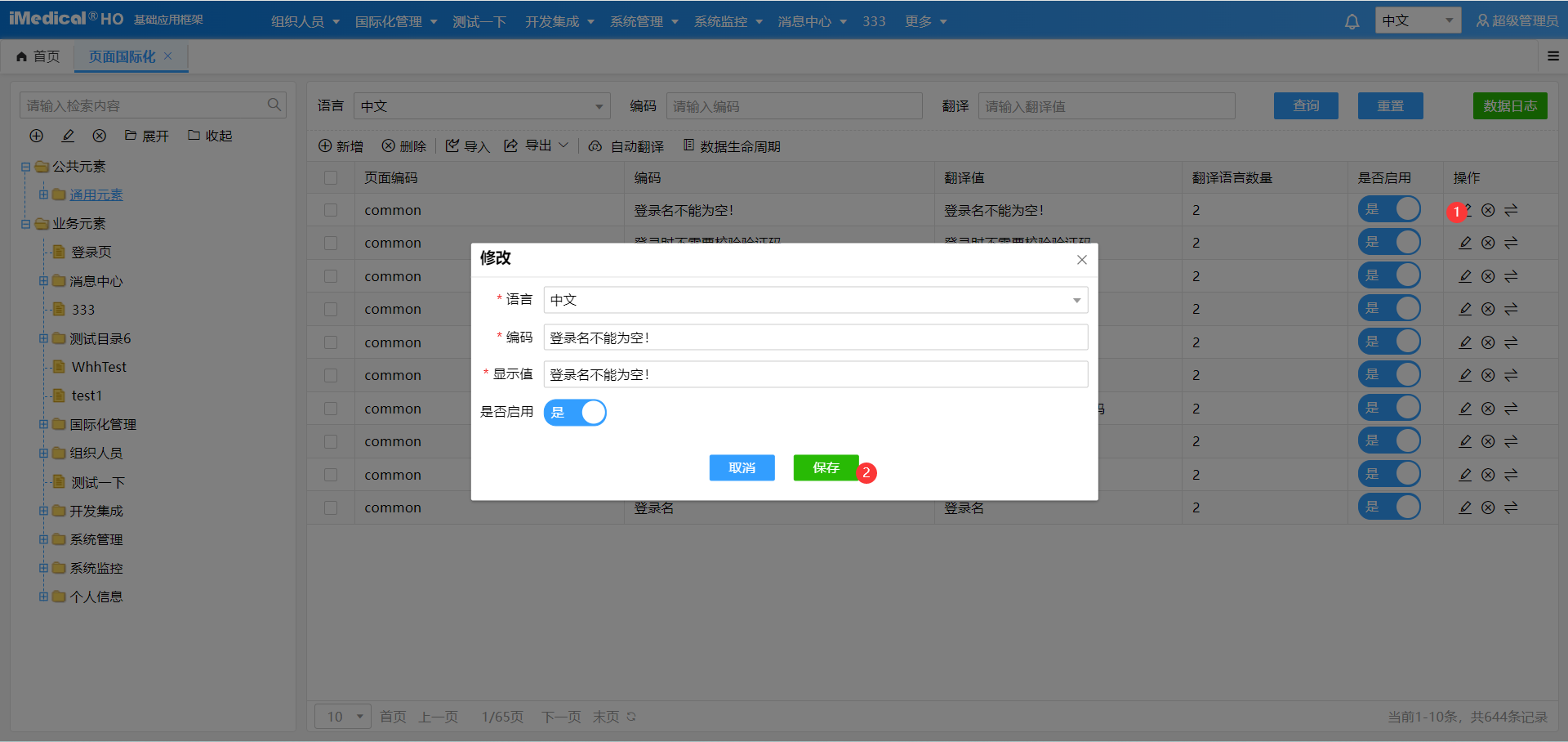
Task: Open the 消息中心 top menu
Action: click(812, 21)
